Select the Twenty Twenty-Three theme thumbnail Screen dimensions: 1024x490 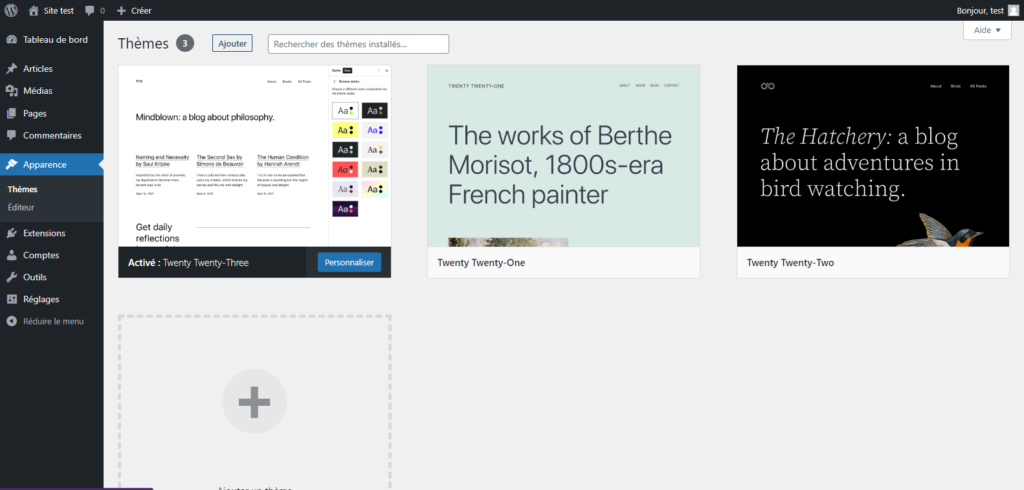click(x=255, y=156)
